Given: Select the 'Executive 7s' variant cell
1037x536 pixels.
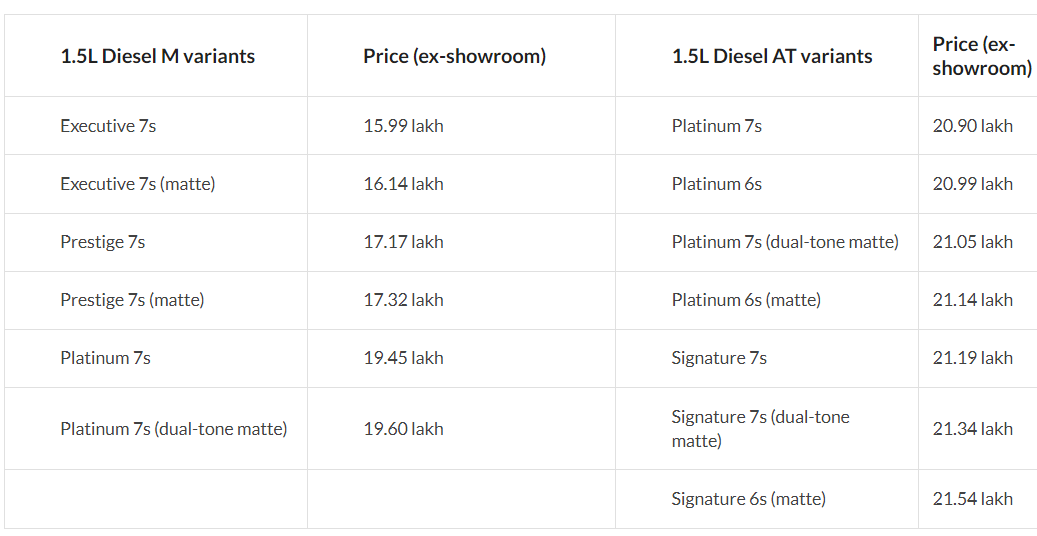Looking at the screenshot, I should point(108,126).
